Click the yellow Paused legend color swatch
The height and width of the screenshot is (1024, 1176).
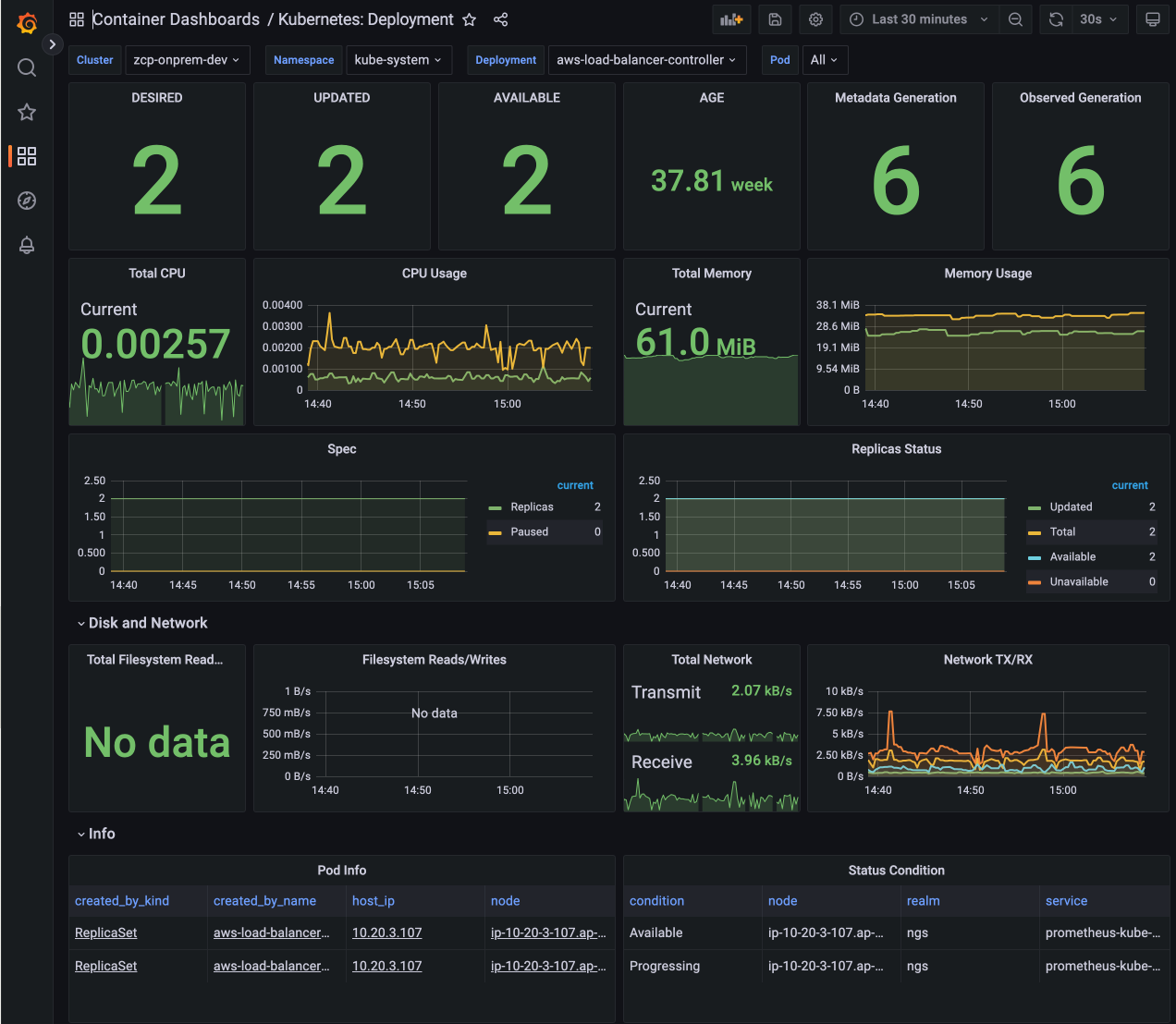click(x=495, y=532)
